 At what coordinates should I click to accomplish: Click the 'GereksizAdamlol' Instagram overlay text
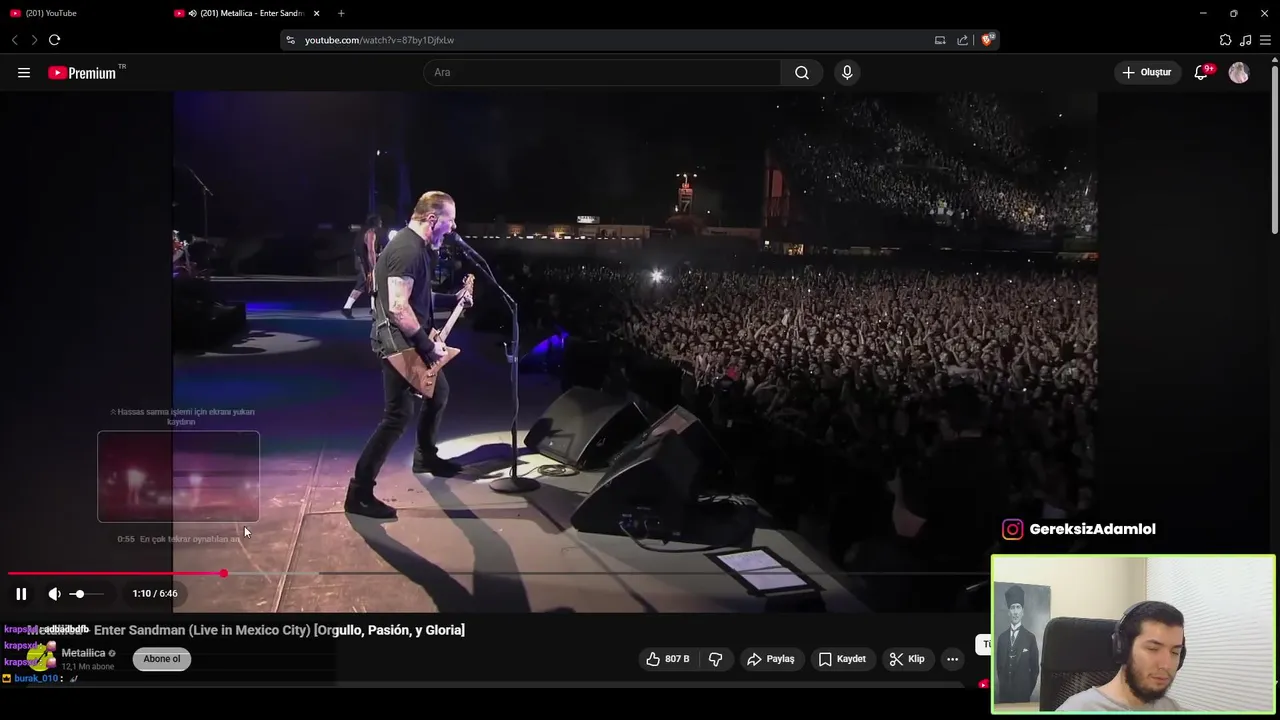coord(1092,529)
